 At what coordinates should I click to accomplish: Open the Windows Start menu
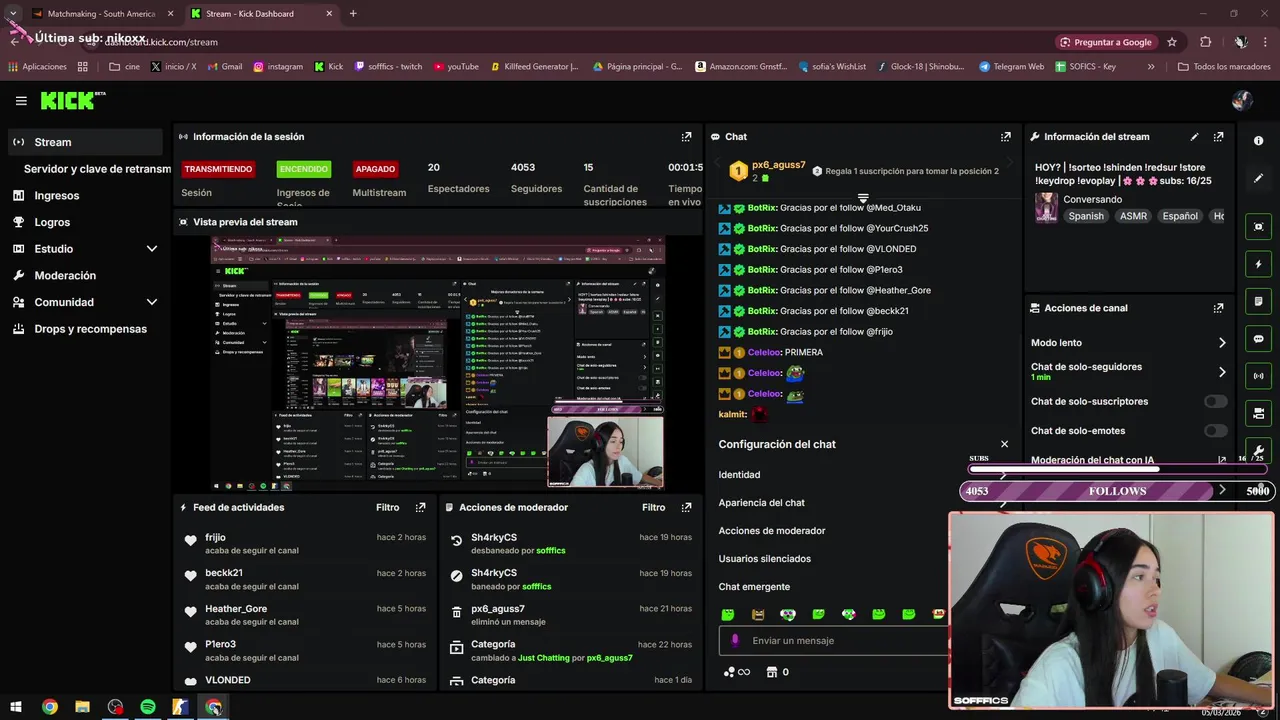pos(16,707)
